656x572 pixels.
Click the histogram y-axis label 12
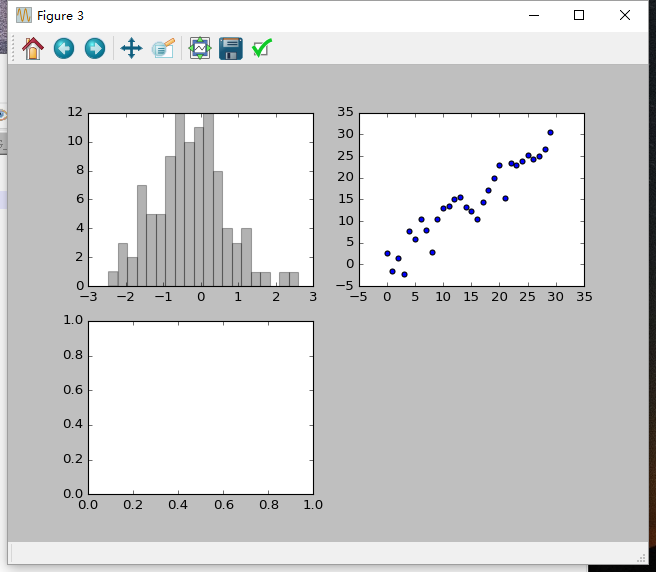click(x=75, y=112)
